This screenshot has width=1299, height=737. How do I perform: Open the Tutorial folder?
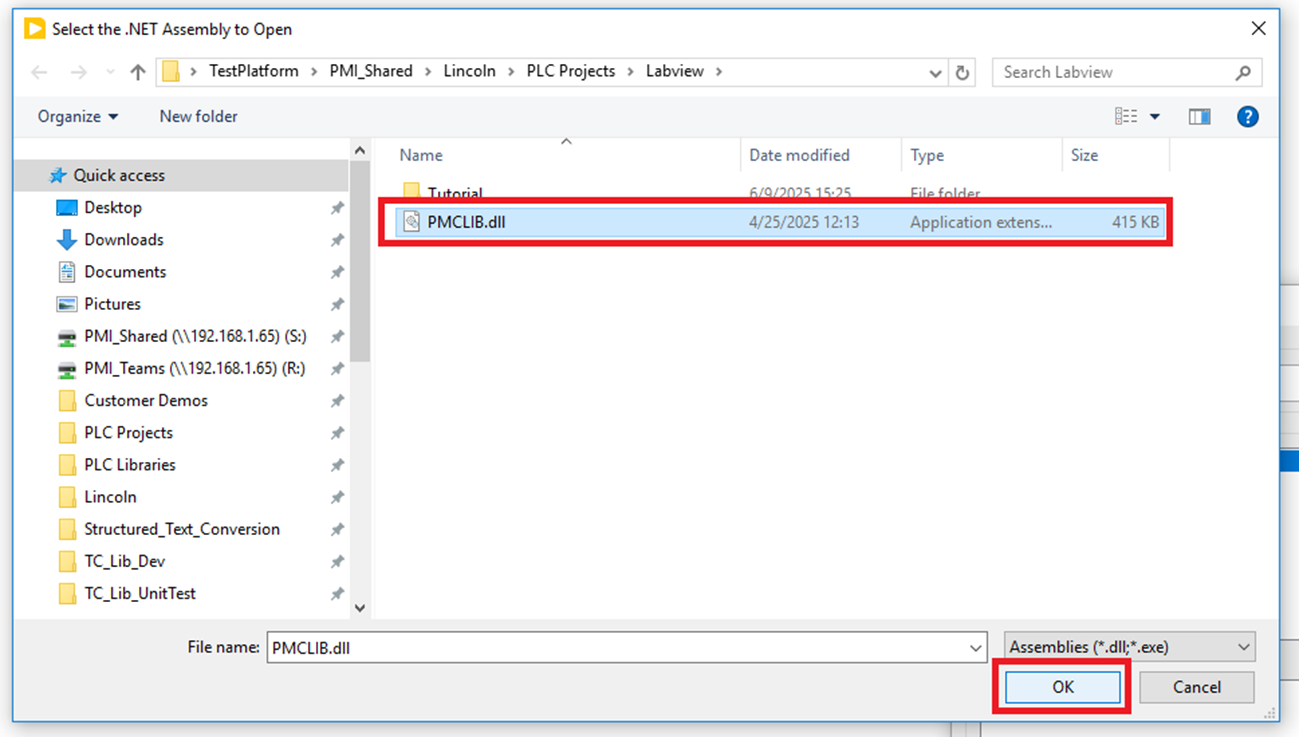(455, 193)
